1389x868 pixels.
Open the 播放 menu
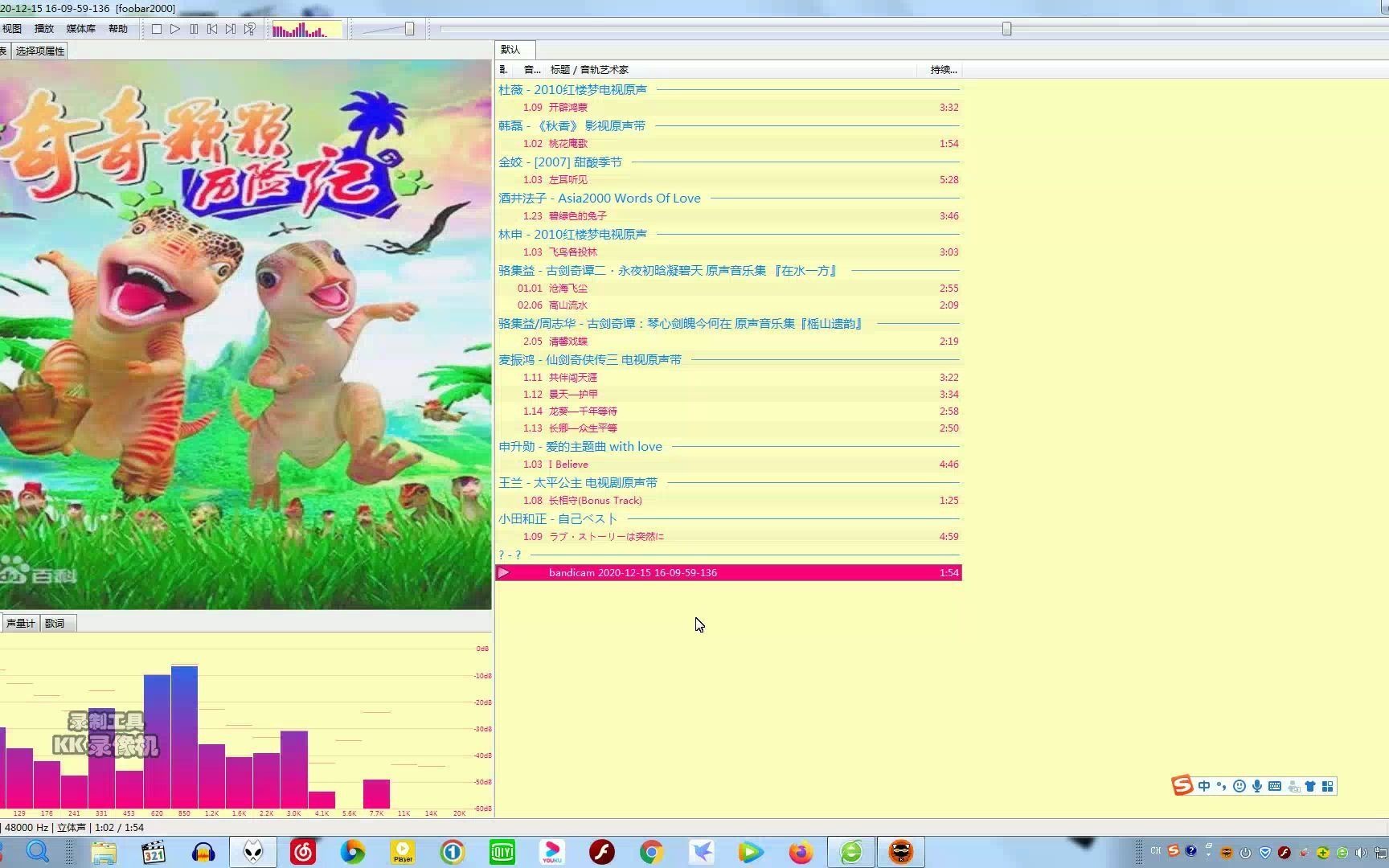[x=44, y=29]
